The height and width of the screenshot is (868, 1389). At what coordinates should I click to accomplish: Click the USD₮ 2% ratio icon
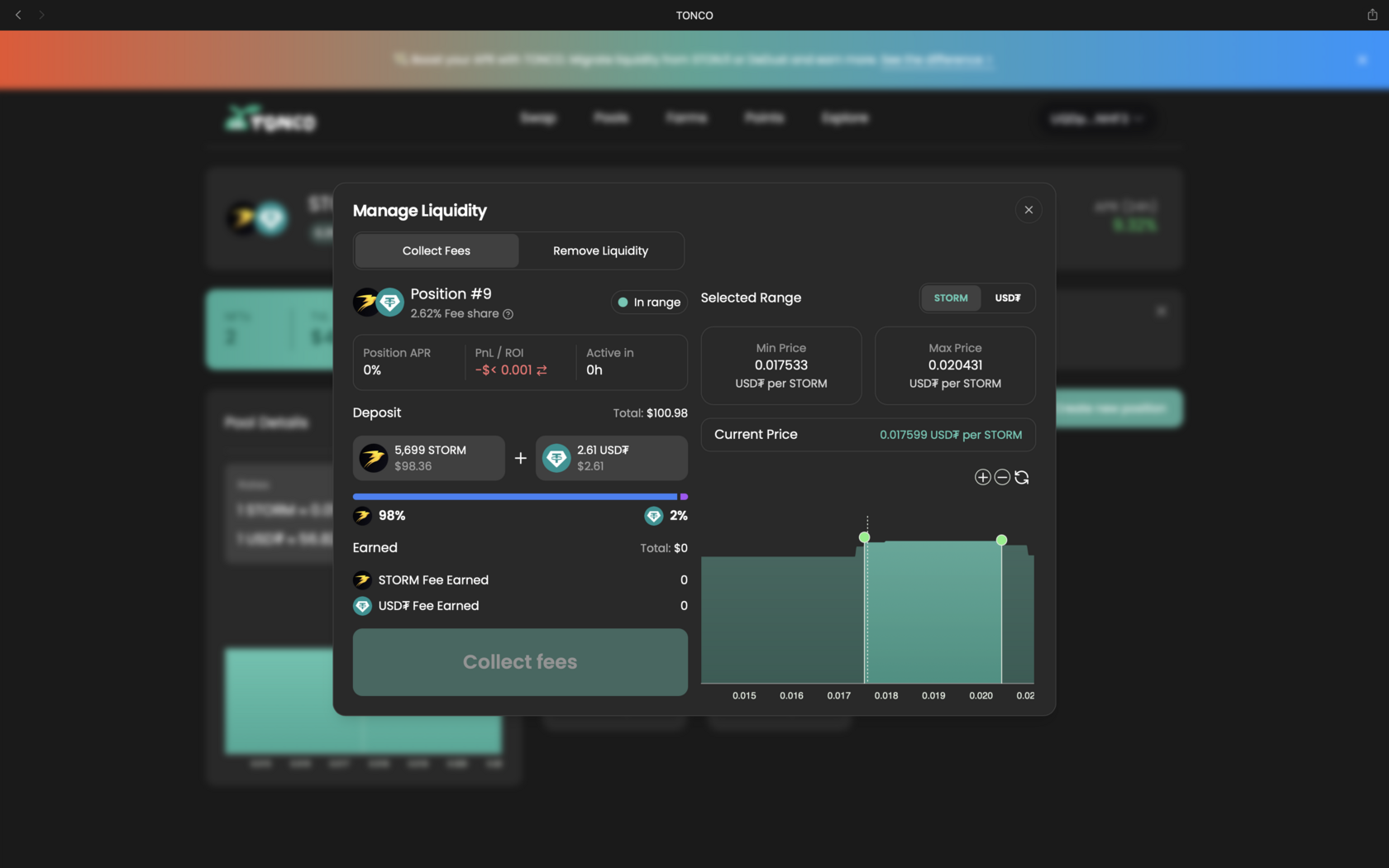pyautogui.click(x=653, y=516)
